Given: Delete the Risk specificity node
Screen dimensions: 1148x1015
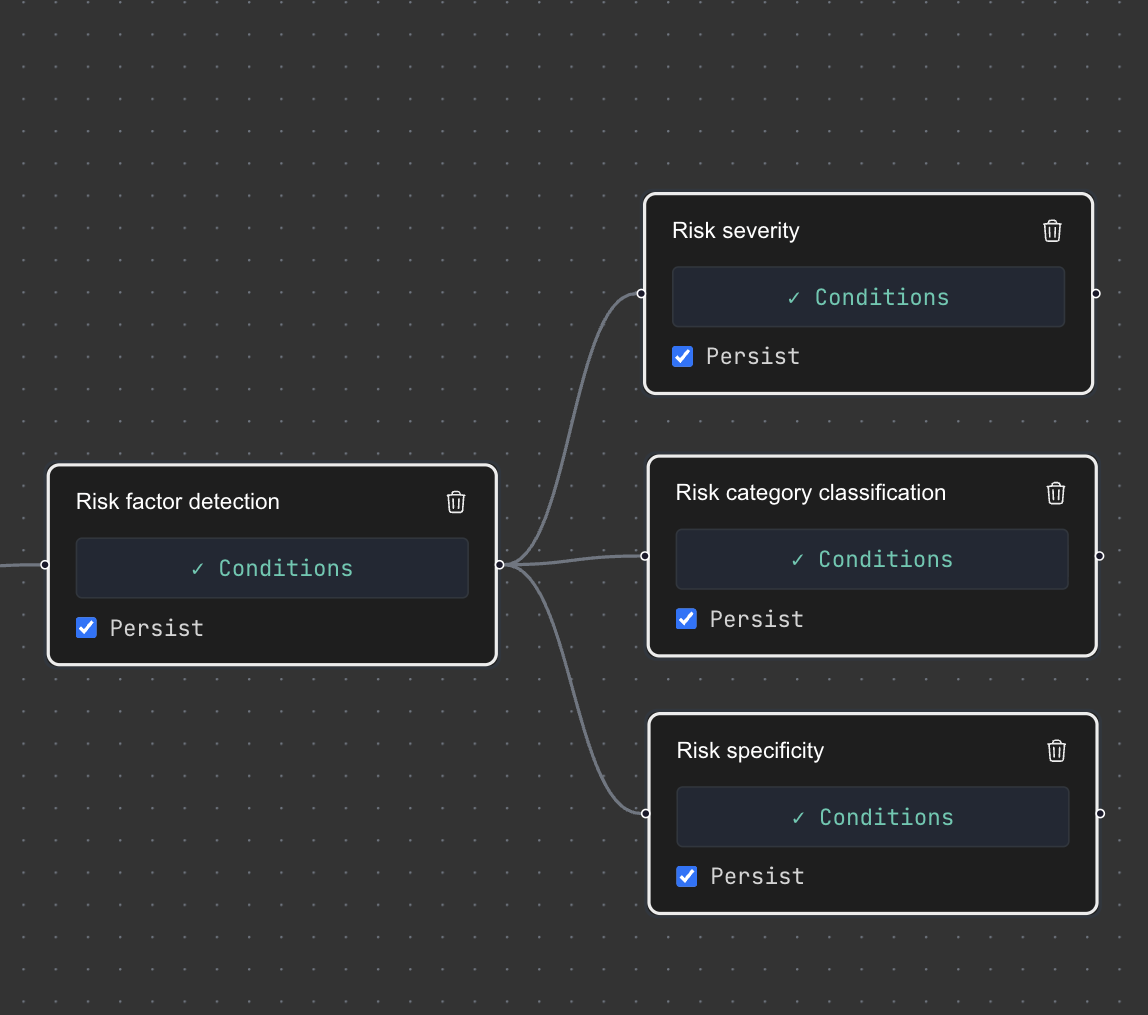Looking at the screenshot, I should pos(1056,751).
